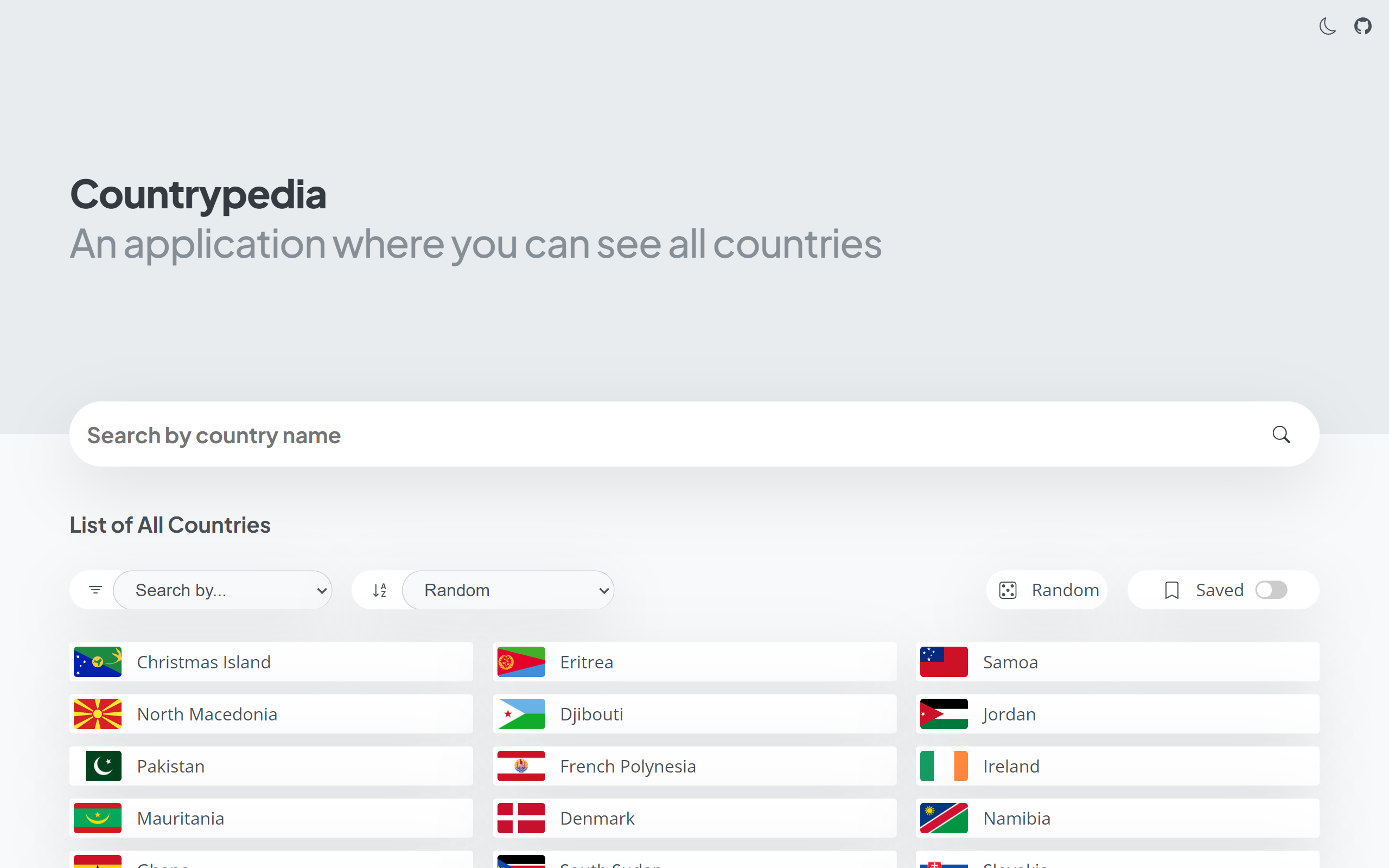This screenshot has width=1389, height=868.
Task: Click the Random button
Action: pos(1047,590)
